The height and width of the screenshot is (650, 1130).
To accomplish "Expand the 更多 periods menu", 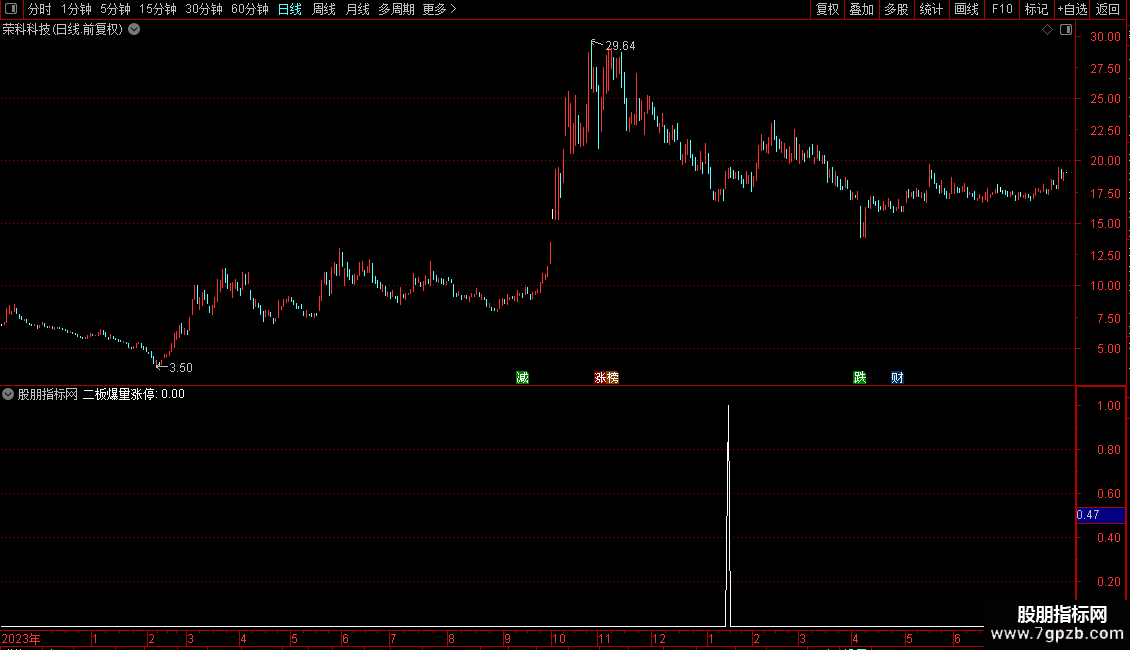I will click(440, 9).
